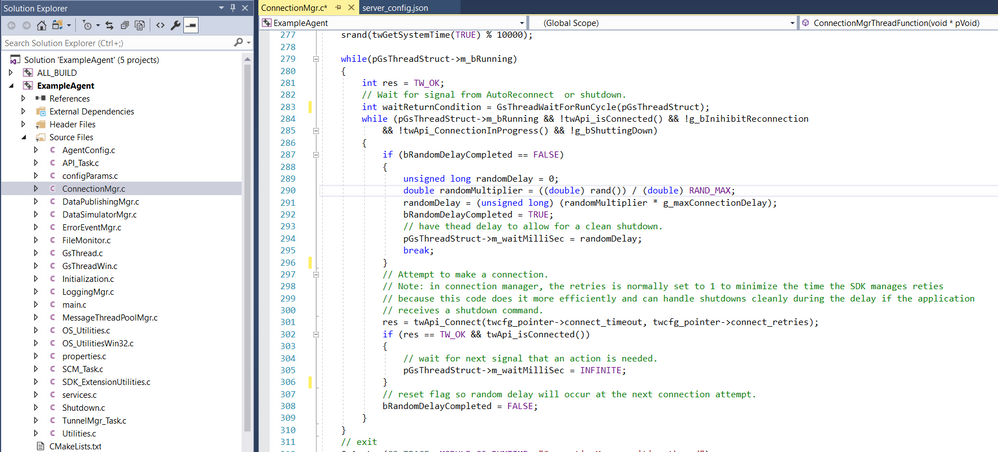Collapse the if block at line 287
Viewport: 998px width, 452px height.
point(316,155)
